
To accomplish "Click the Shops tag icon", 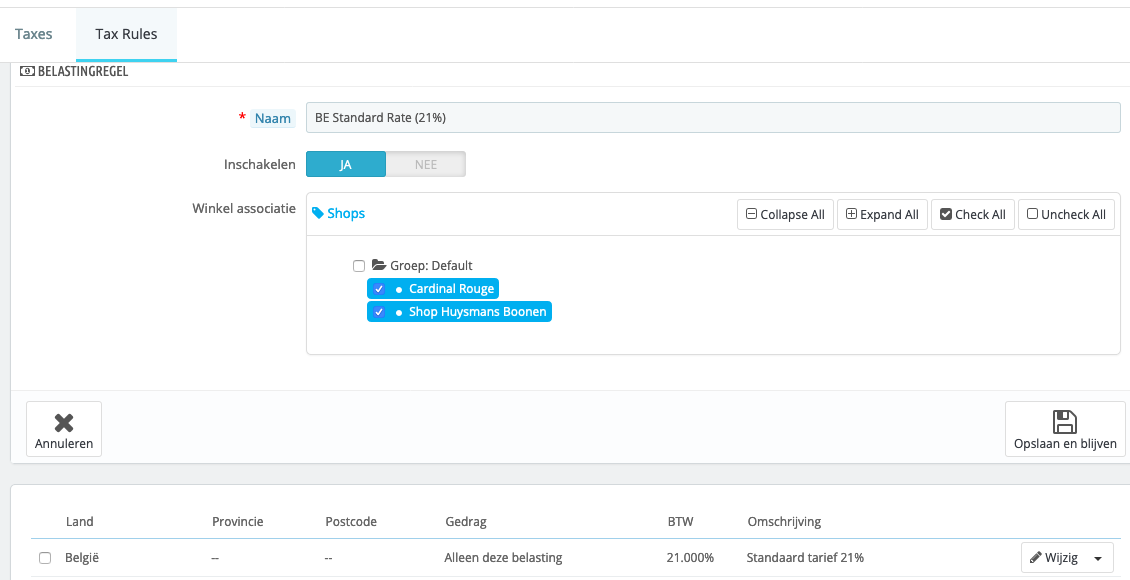I will (x=318, y=213).
